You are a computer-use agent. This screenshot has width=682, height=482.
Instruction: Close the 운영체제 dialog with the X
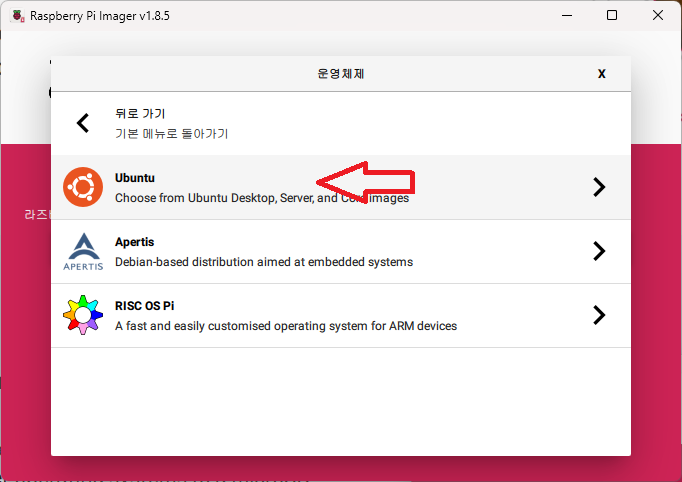602,74
